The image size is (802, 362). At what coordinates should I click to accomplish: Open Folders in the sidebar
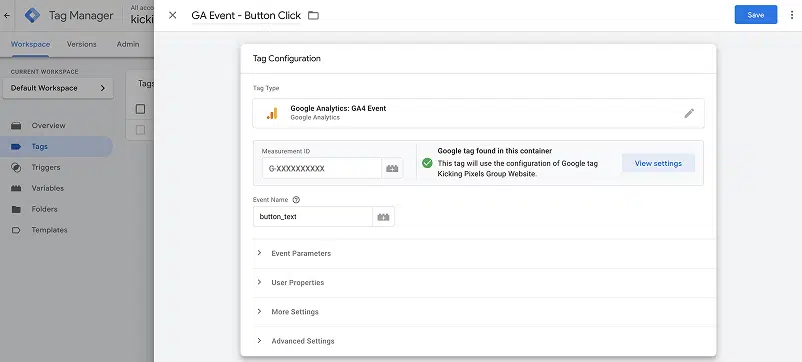click(x=57, y=209)
